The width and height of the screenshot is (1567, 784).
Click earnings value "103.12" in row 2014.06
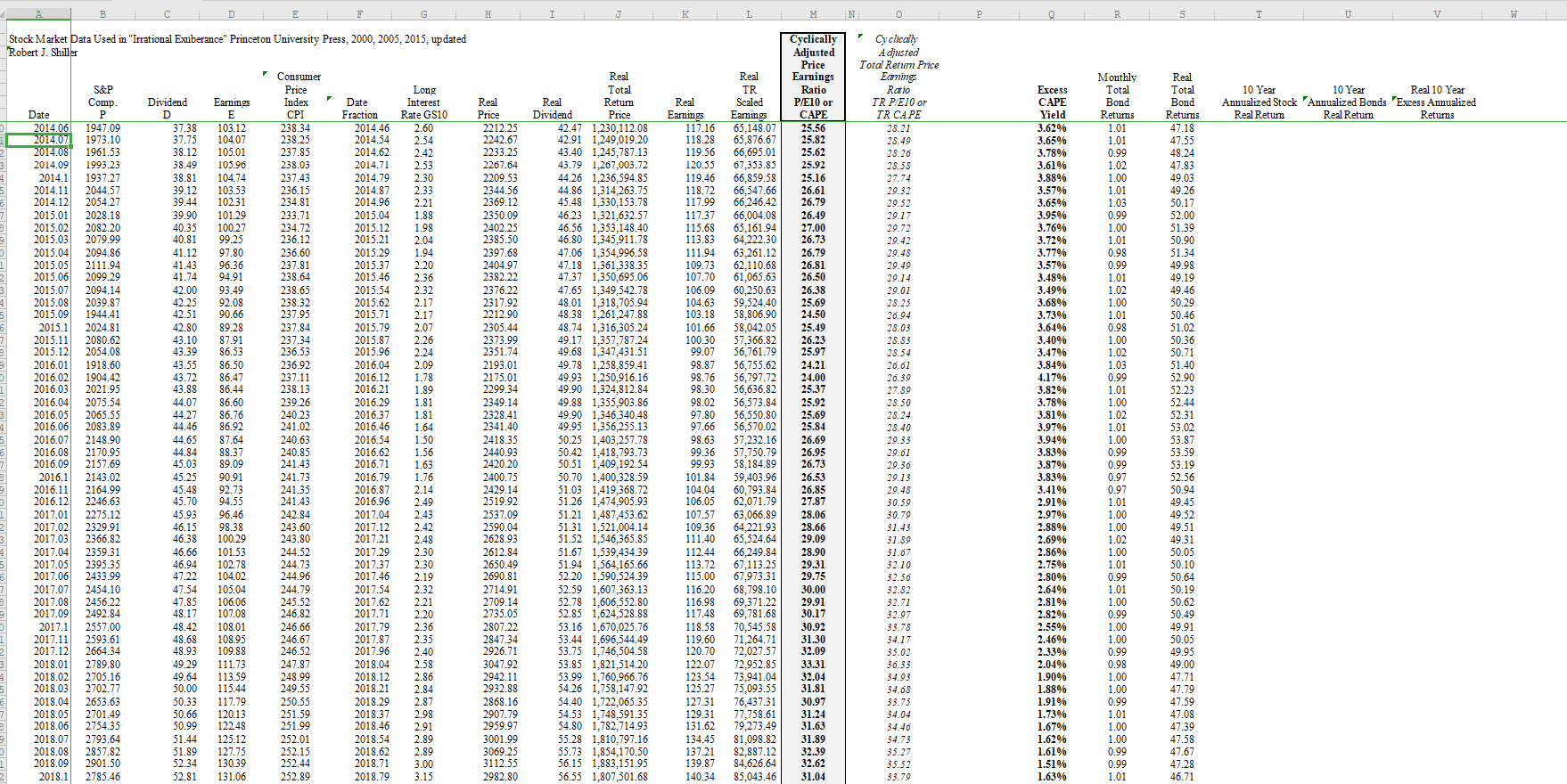(x=232, y=128)
